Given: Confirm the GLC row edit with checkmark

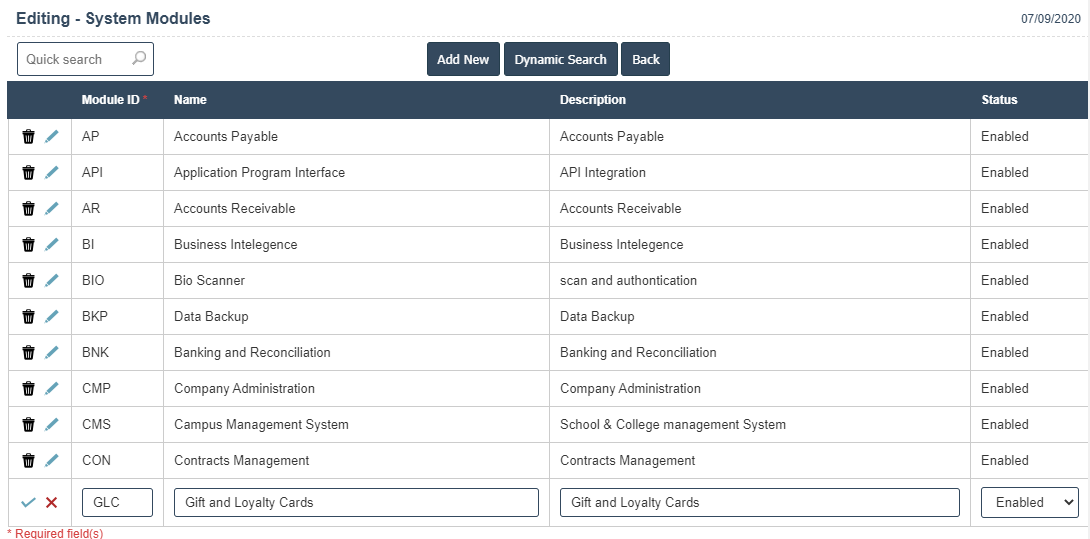Looking at the screenshot, I should 28,503.
